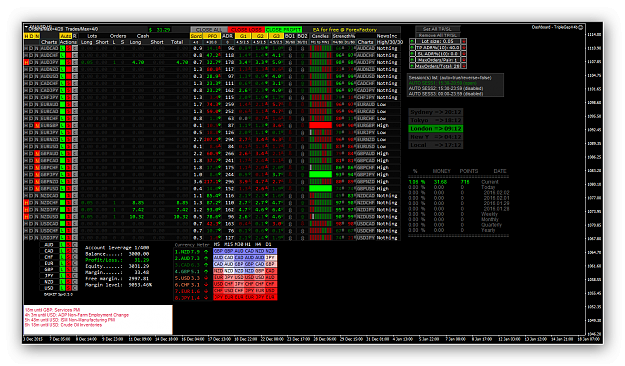625x366 pixels.
Task: Open GBPUSD chart from right Charts column
Action: [x=366, y=189]
